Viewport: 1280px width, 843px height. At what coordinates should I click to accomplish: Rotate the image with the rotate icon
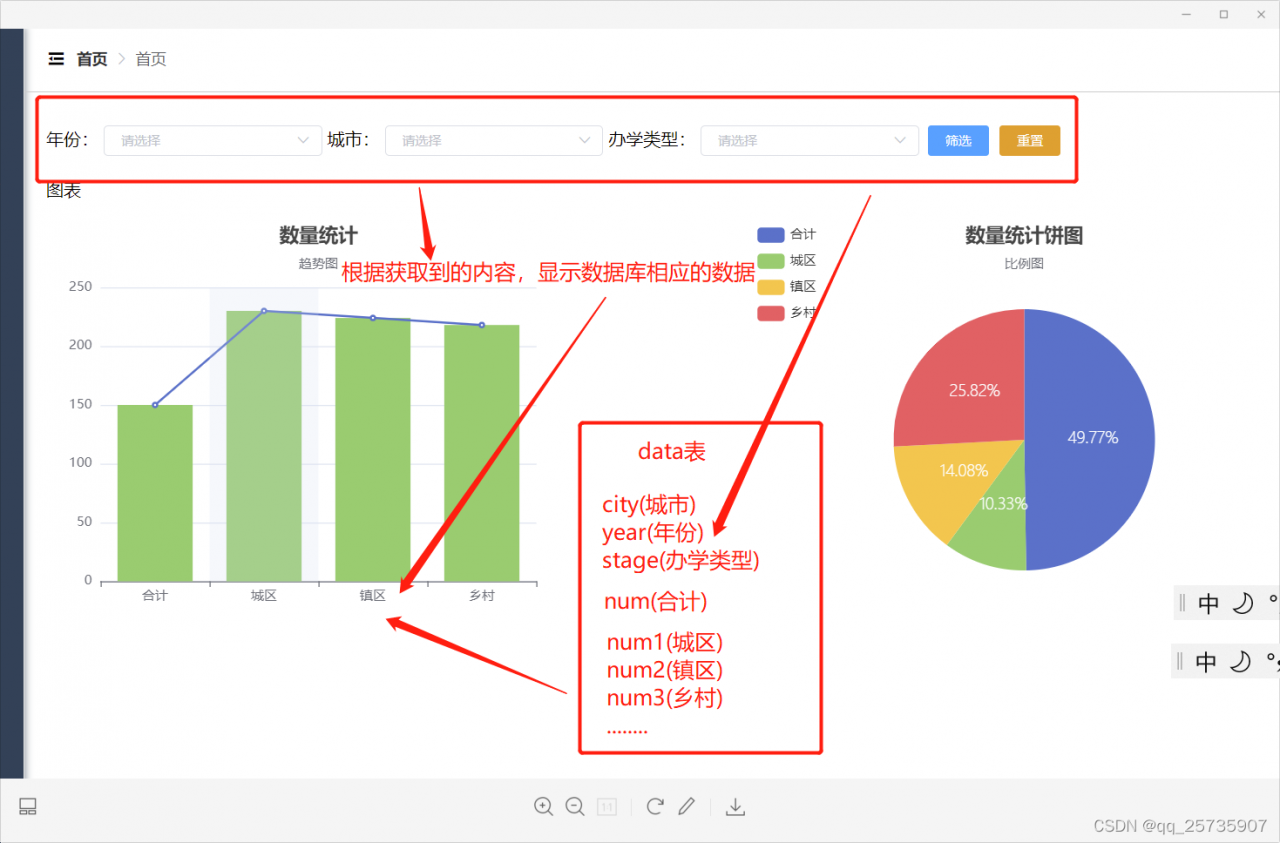[655, 806]
